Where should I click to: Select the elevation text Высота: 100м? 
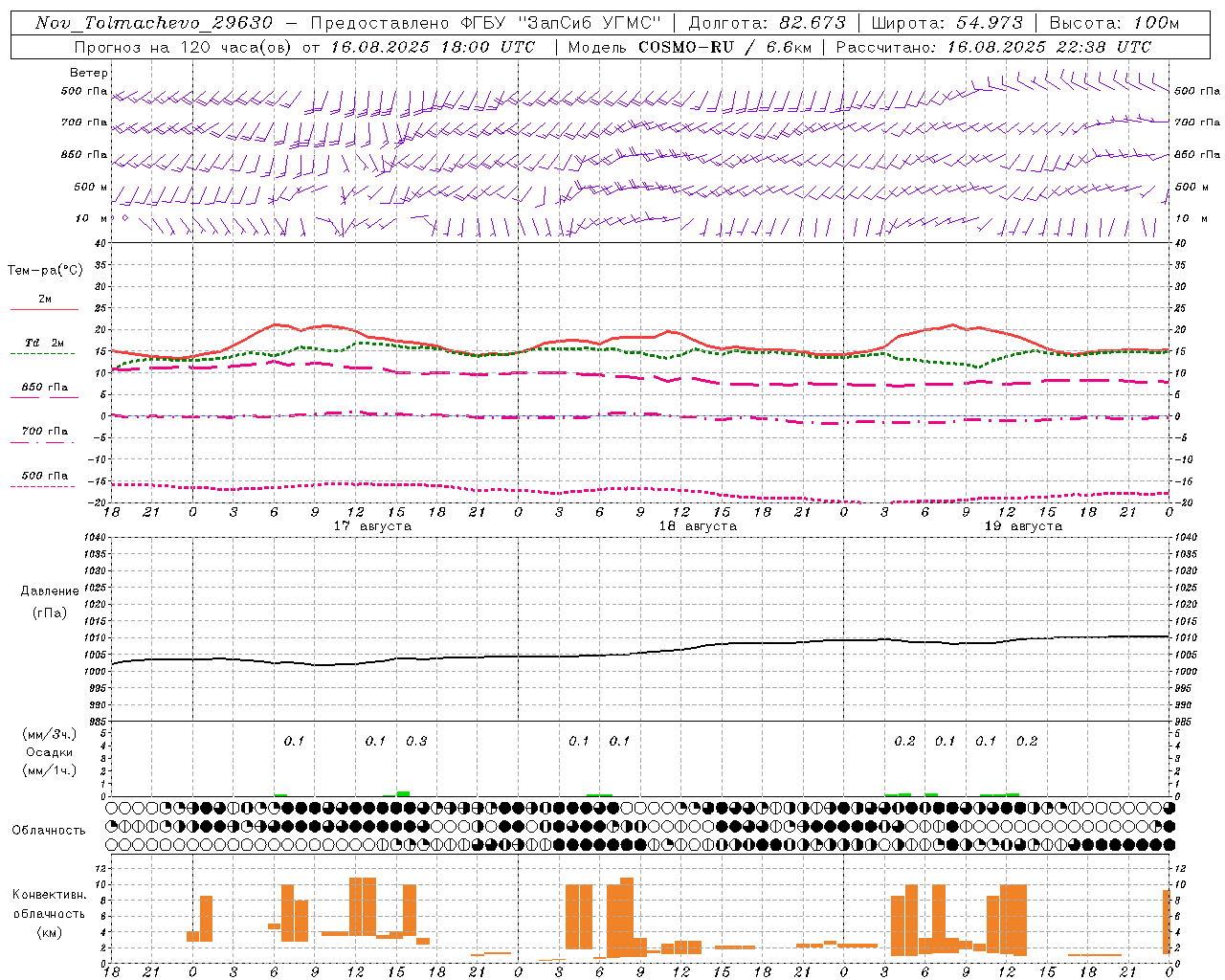coord(1114,23)
